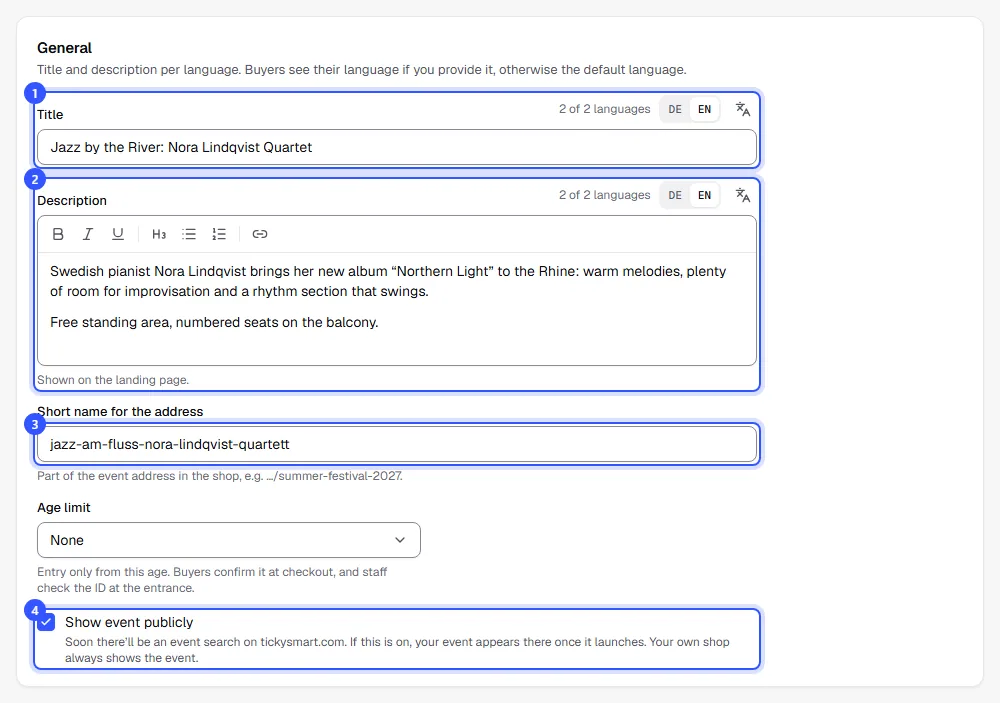Switch Description language to EN
Screen dimensions: 1000x703
pyautogui.click(x=704, y=195)
